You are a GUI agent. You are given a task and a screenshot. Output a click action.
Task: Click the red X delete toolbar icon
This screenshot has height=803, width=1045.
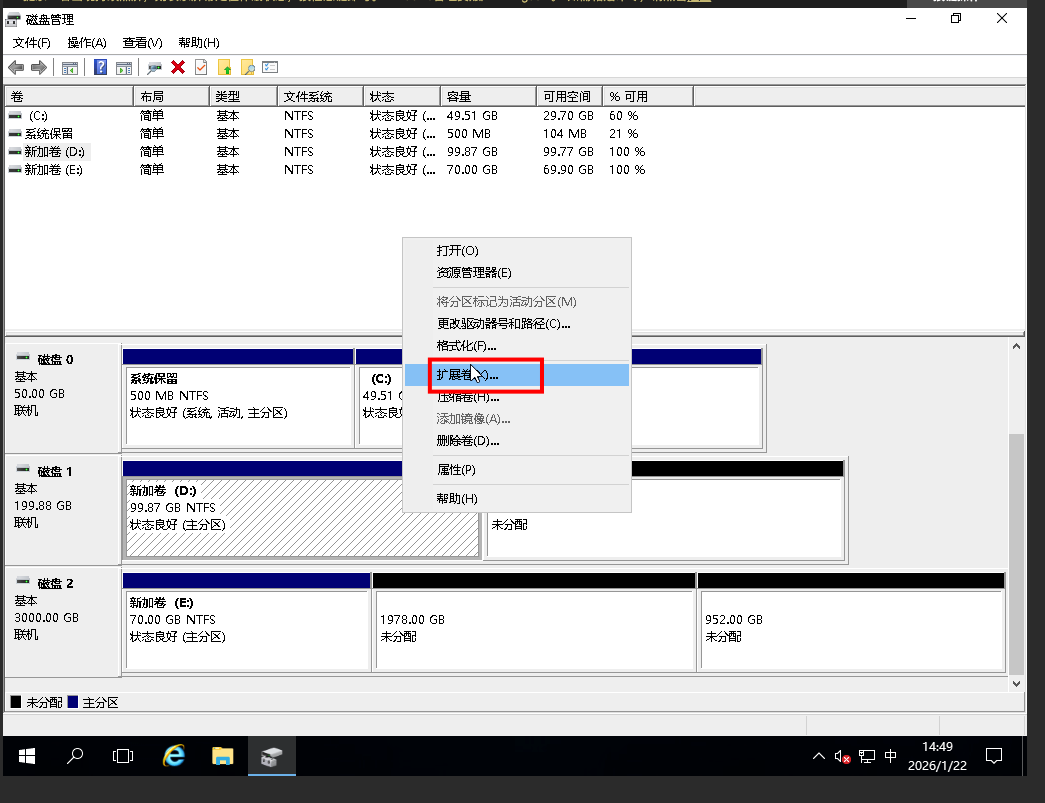178,67
